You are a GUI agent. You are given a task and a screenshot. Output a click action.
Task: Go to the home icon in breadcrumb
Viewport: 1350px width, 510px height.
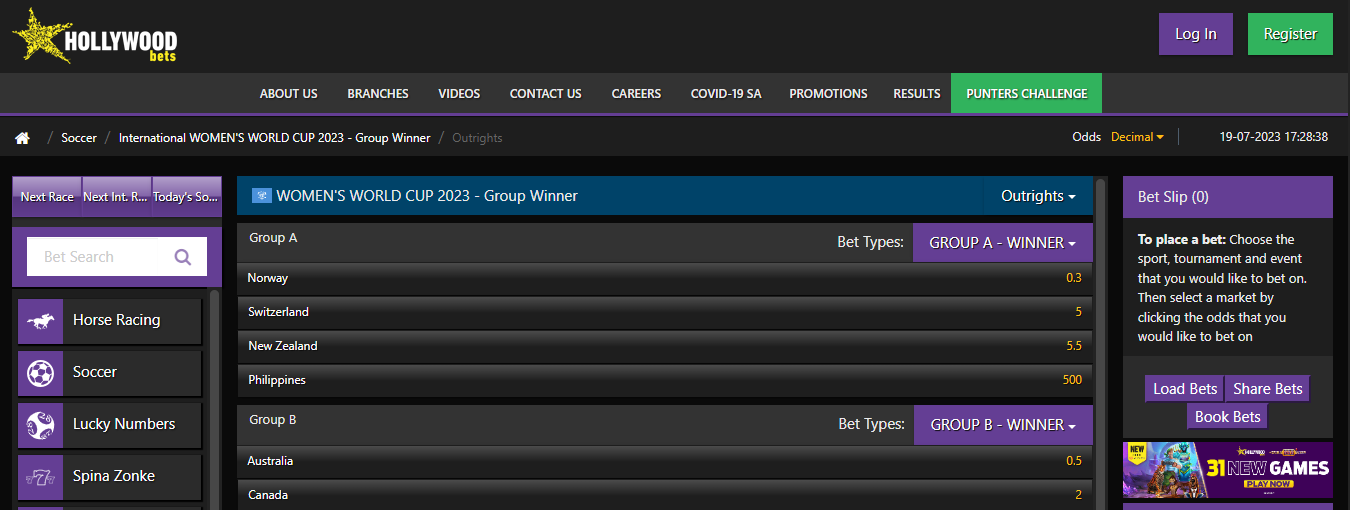tap(22, 138)
